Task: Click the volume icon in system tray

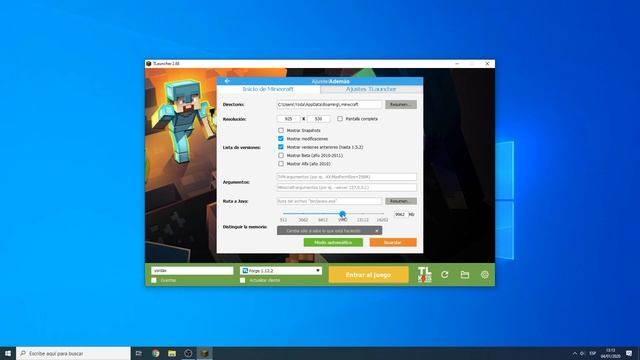Action: coord(582,353)
